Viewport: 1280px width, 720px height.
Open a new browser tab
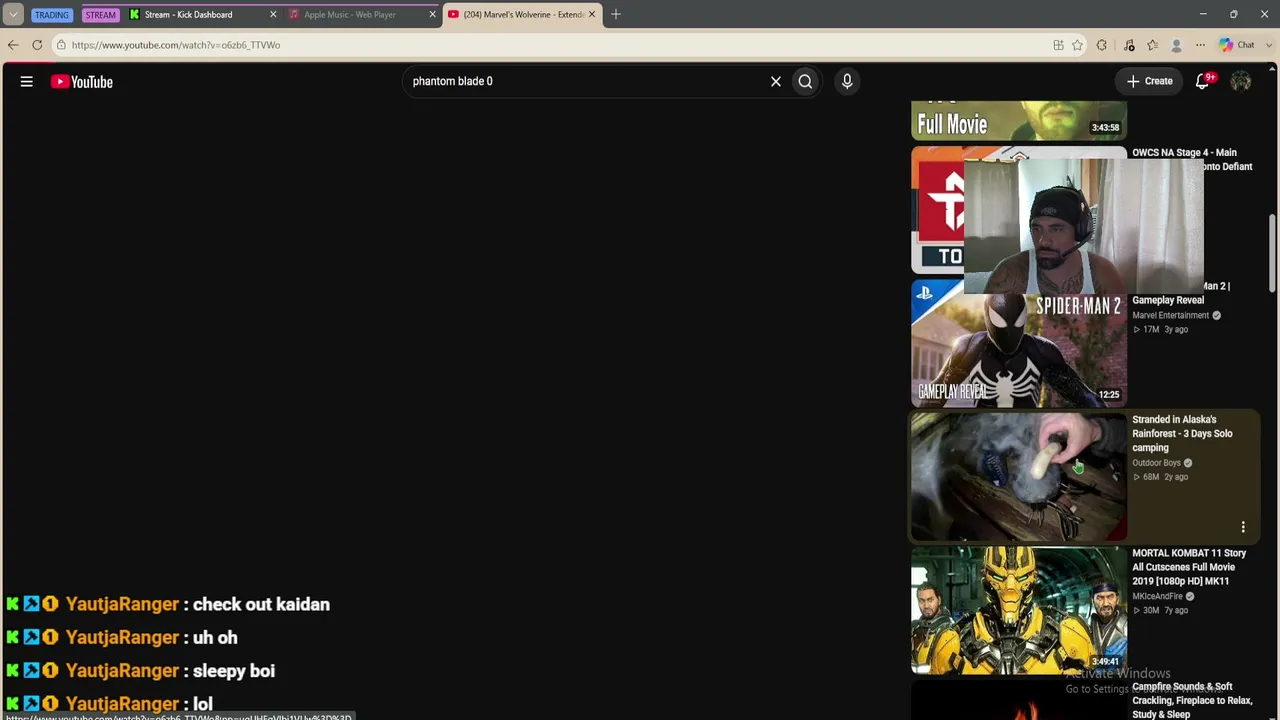click(x=616, y=14)
